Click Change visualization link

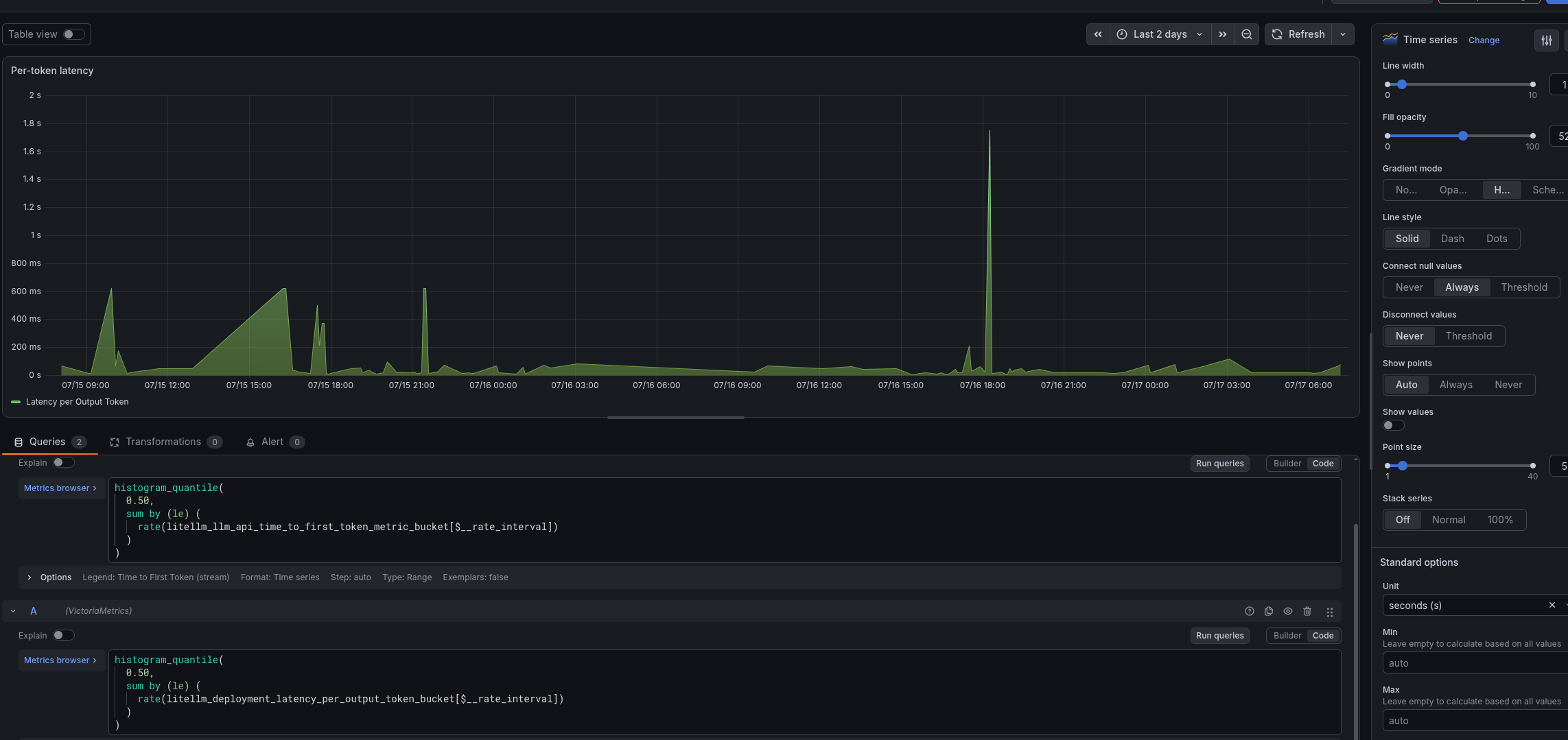(1484, 40)
